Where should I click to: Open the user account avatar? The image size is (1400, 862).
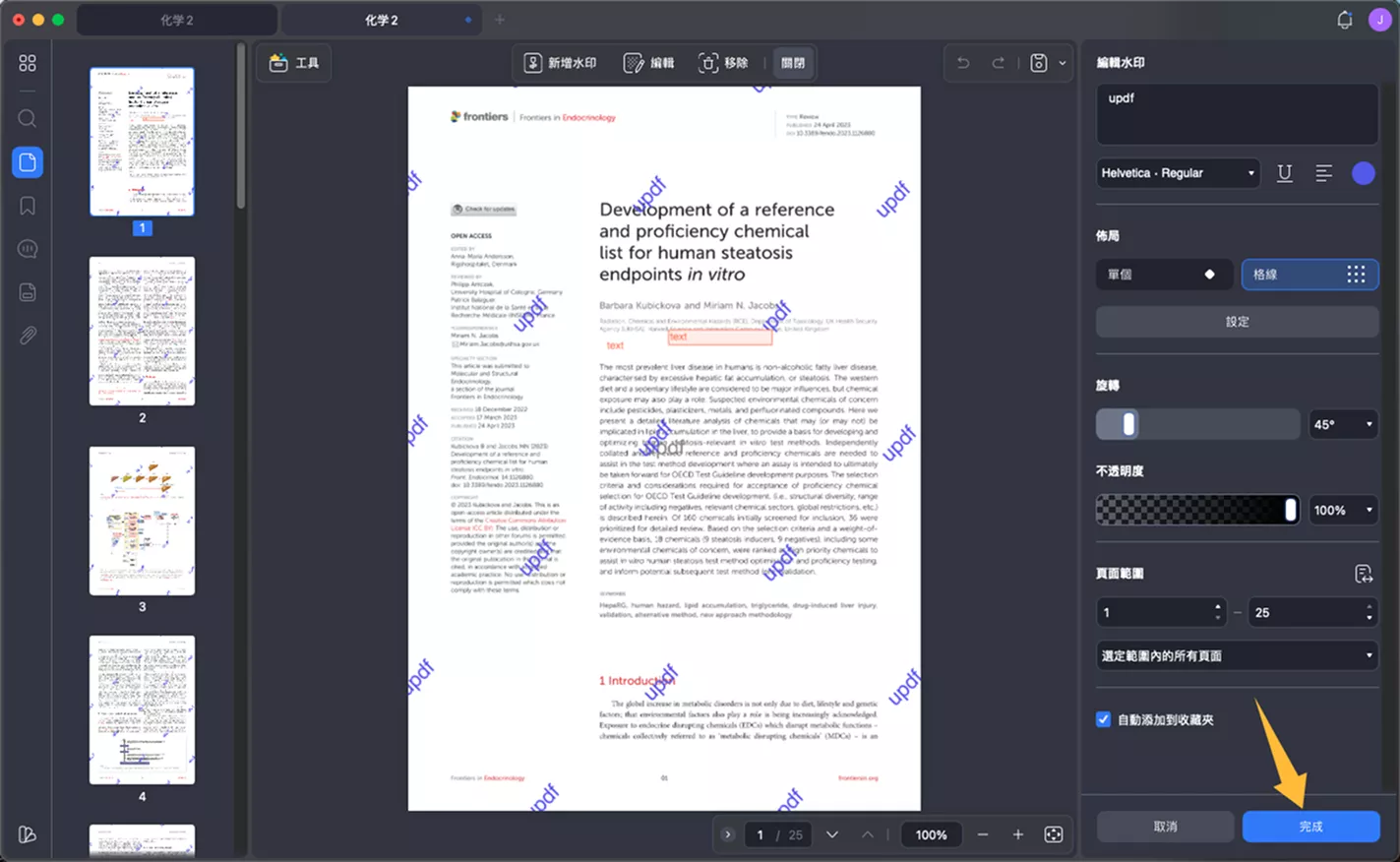click(x=1379, y=20)
